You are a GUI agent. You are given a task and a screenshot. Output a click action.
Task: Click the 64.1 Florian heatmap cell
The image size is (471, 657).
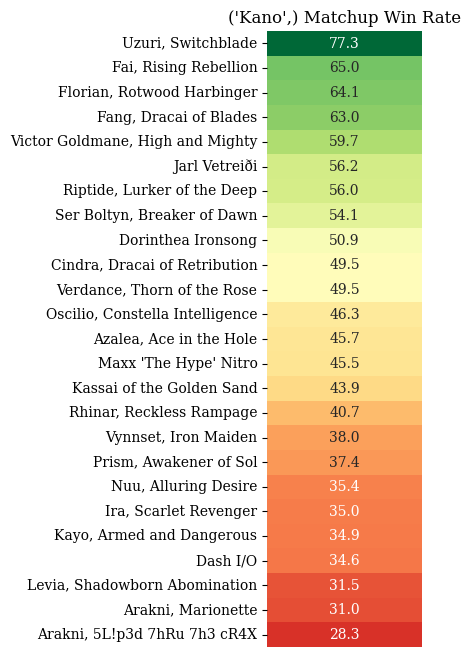pyautogui.click(x=344, y=92)
